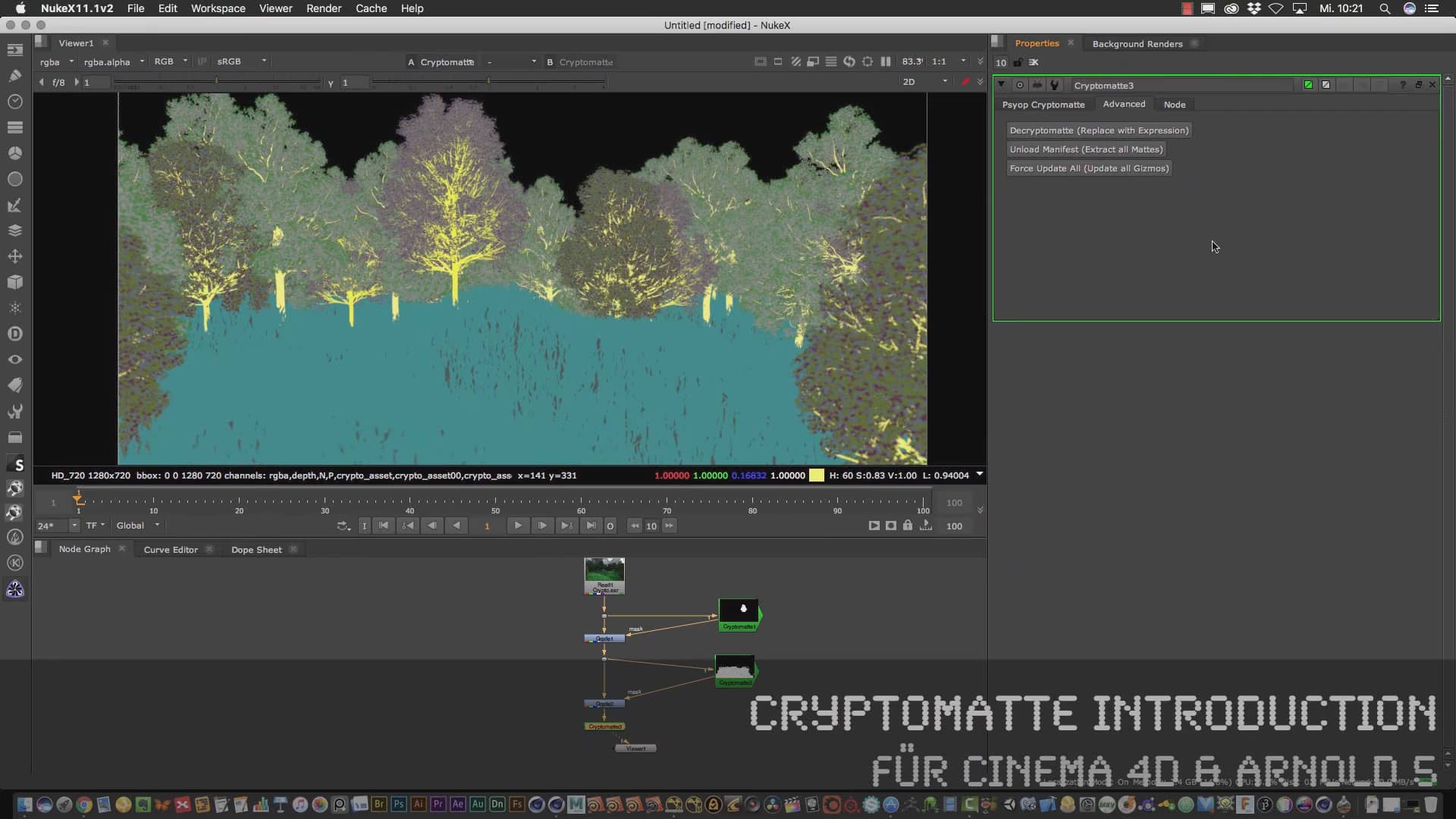Screen dimensions: 1456x819
Task: Toggle the Cryptomatte3 node enable checkbox
Action: (1308, 85)
